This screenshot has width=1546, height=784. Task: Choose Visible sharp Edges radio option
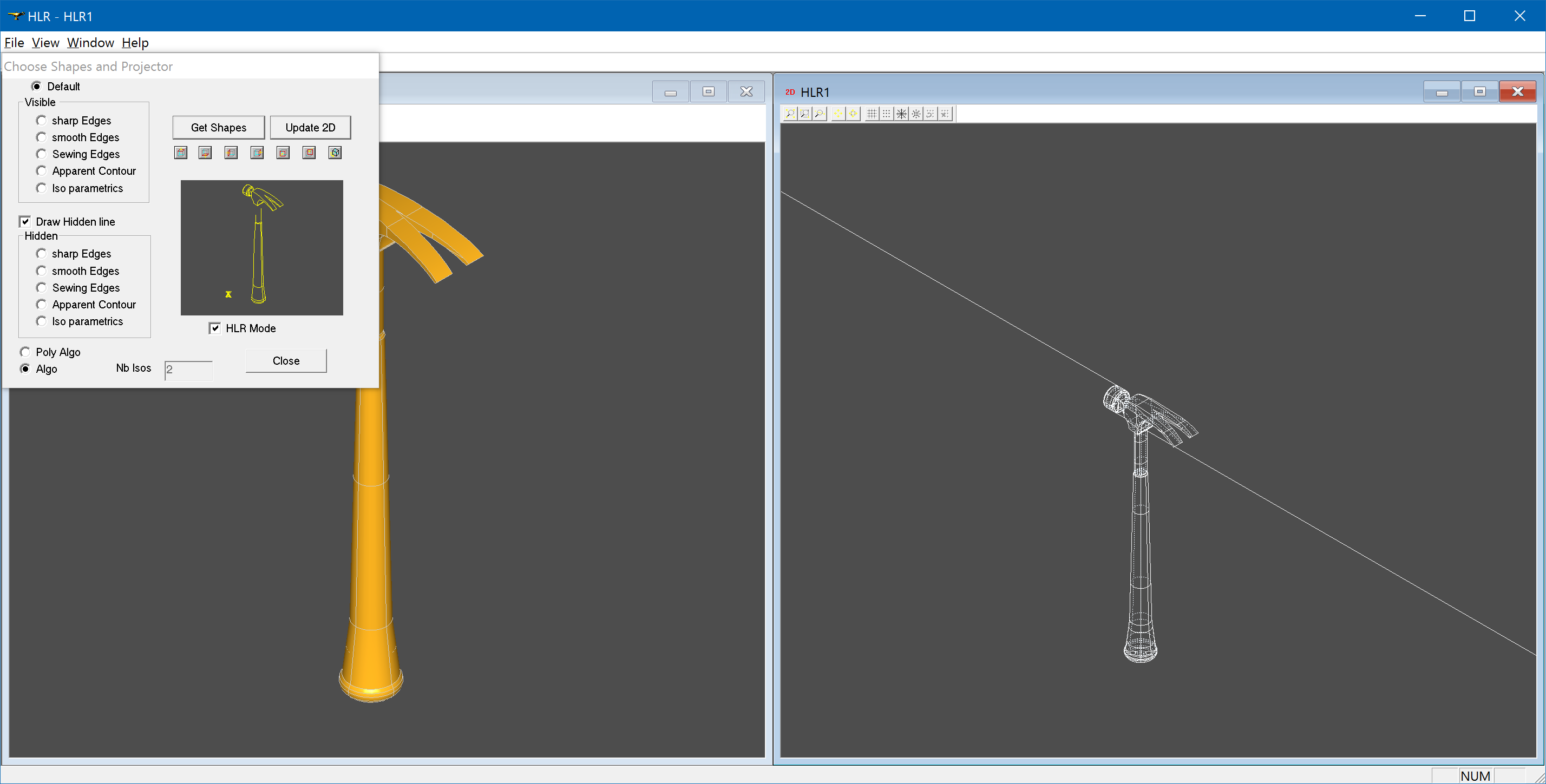[x=41, y=121]
